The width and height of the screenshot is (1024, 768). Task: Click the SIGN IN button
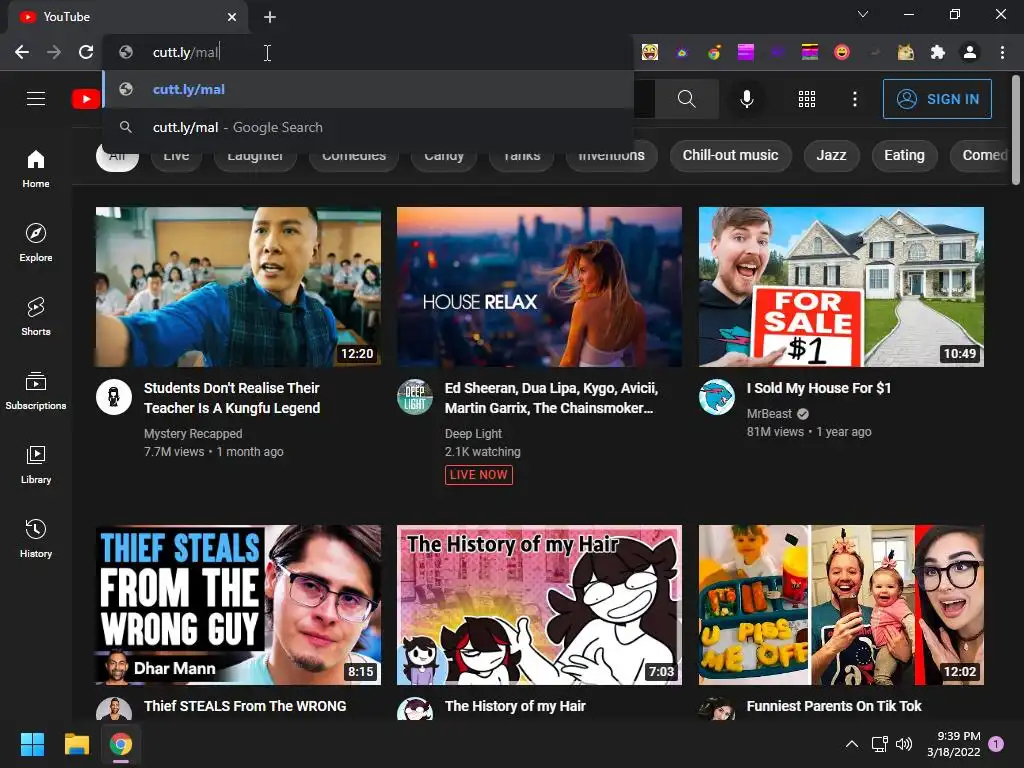[x=937, y=99]
